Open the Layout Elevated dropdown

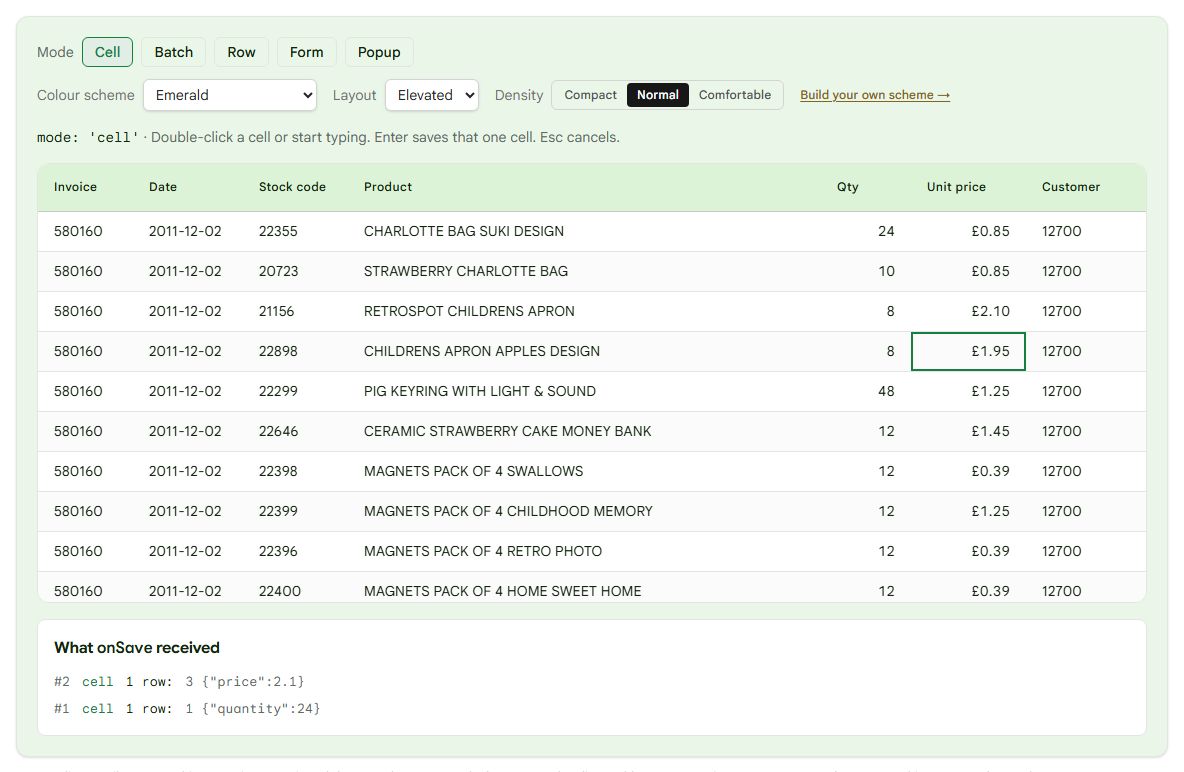tap(432, 95)
